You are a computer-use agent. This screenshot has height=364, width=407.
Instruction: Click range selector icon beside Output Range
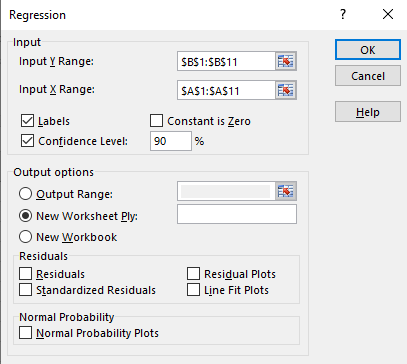286,191
